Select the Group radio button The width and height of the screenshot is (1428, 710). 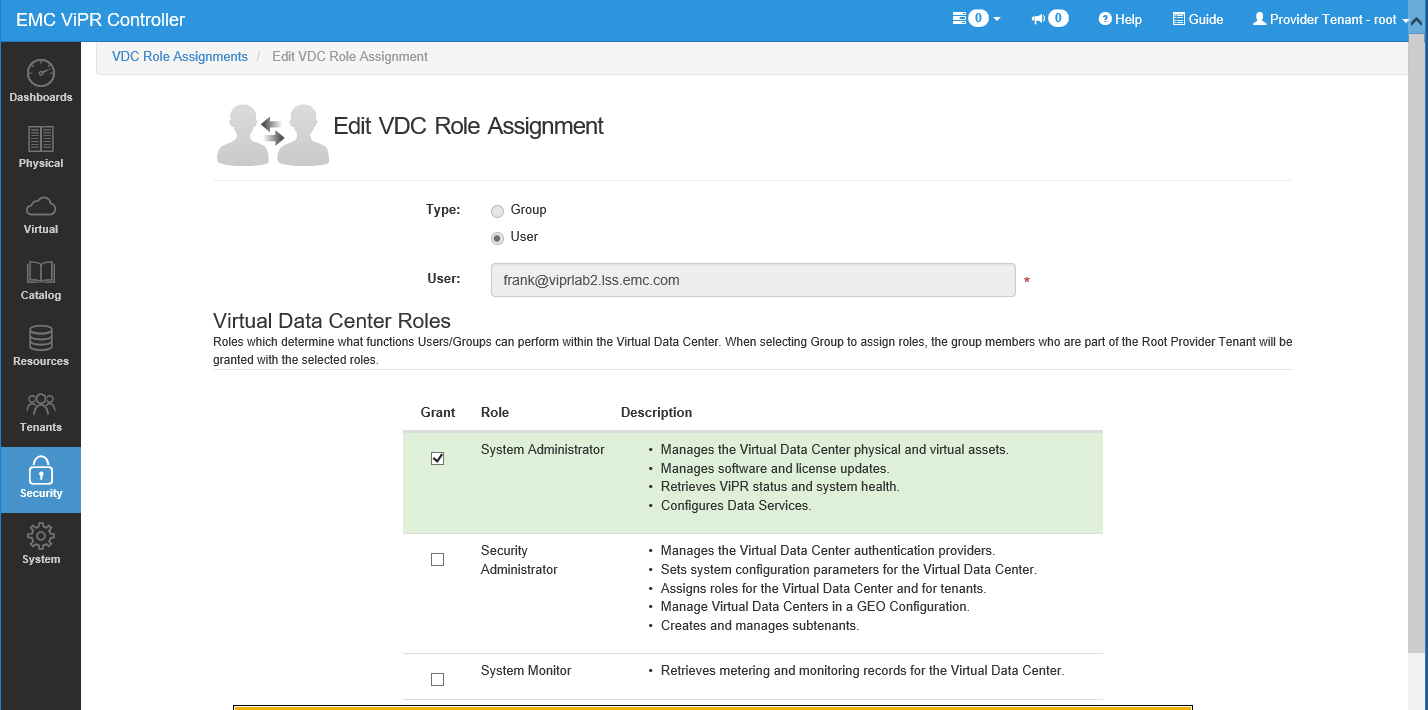(x=497, y=211)
